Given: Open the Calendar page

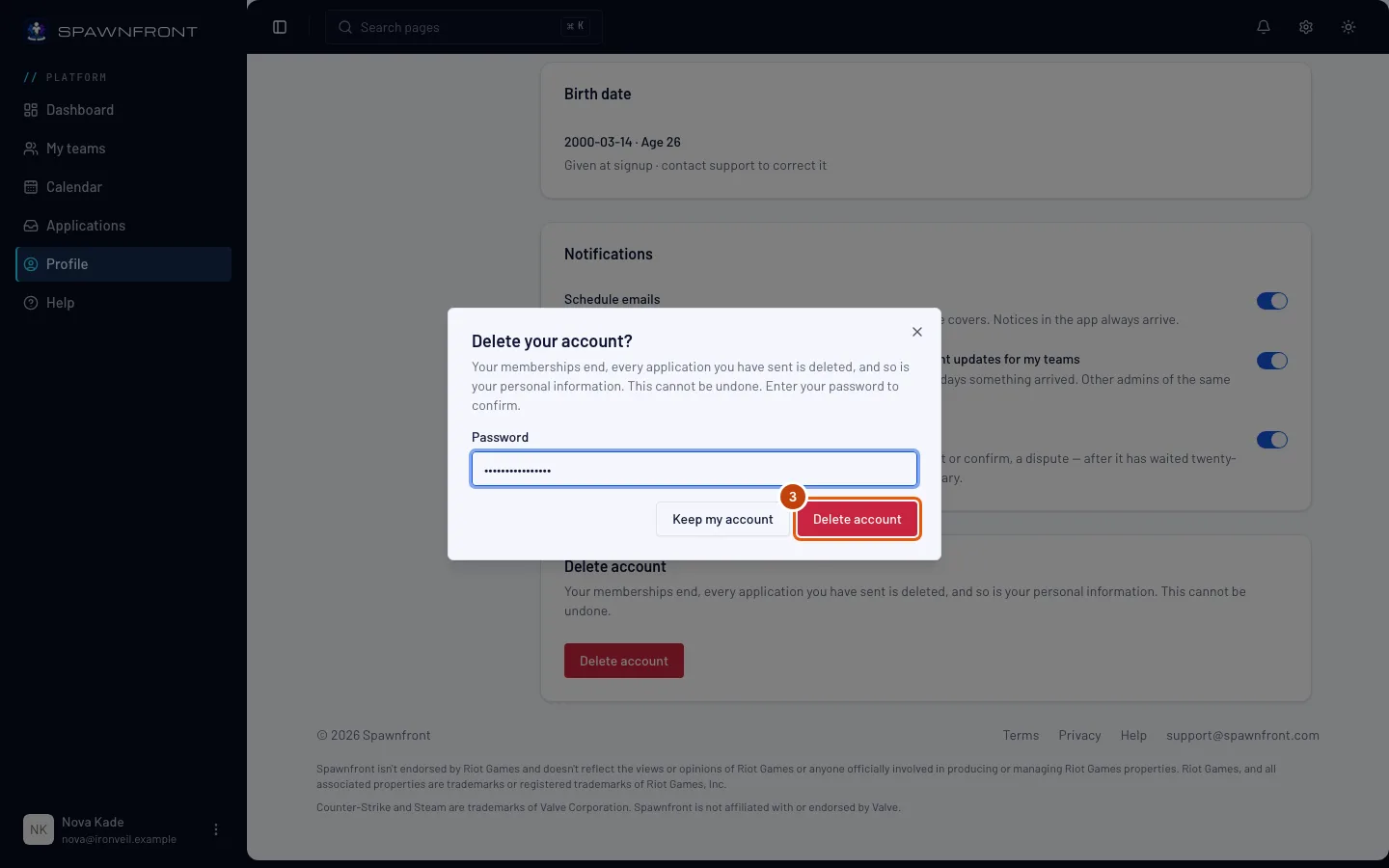Looking at the screenshot, I should click(123, 187).
